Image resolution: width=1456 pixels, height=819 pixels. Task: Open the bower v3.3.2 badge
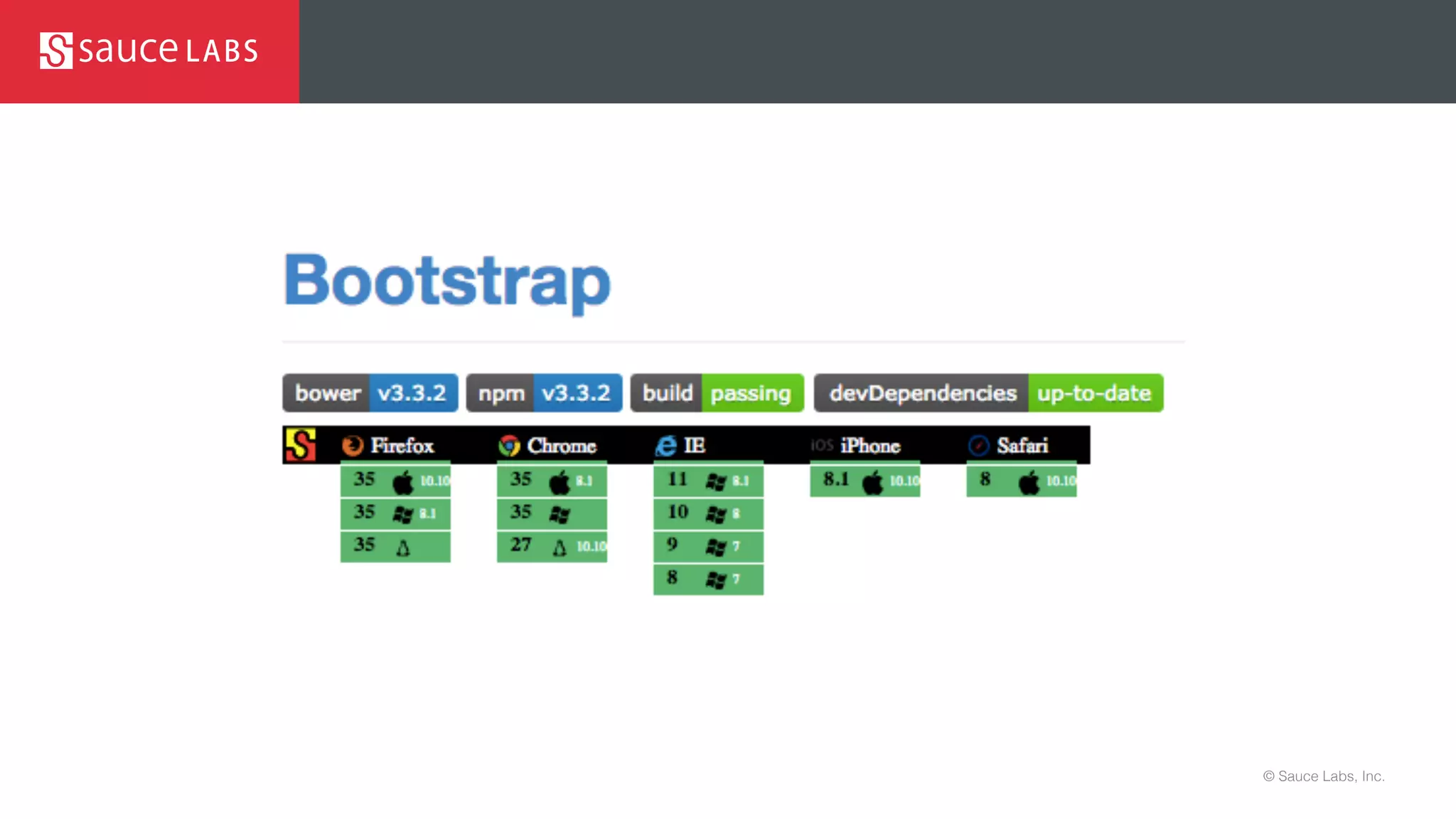pyautogui.click(x=370, y=393)
